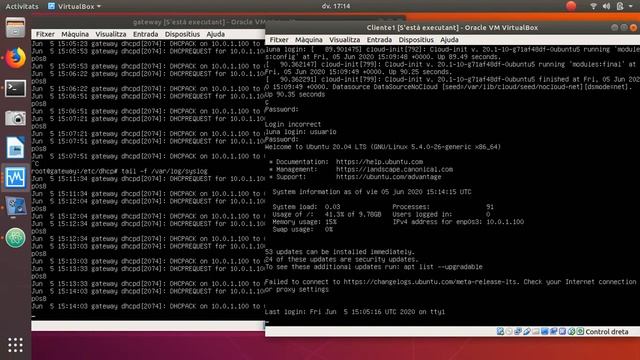Open Visualitza menu in the Cliente1 window
The image size is (640, 360).
(344, 40)
